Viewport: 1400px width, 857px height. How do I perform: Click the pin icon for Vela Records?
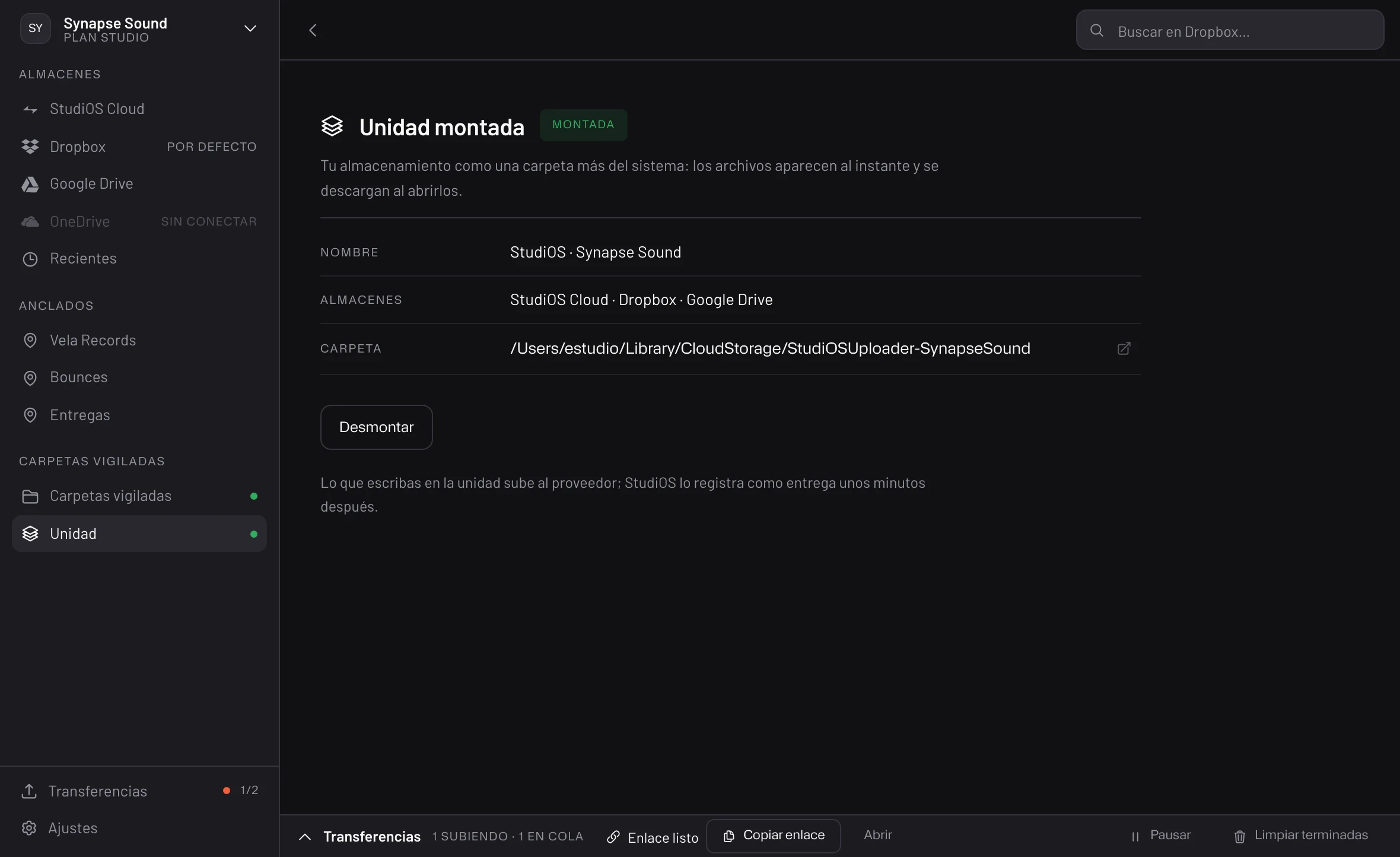(x=30, y=341)
